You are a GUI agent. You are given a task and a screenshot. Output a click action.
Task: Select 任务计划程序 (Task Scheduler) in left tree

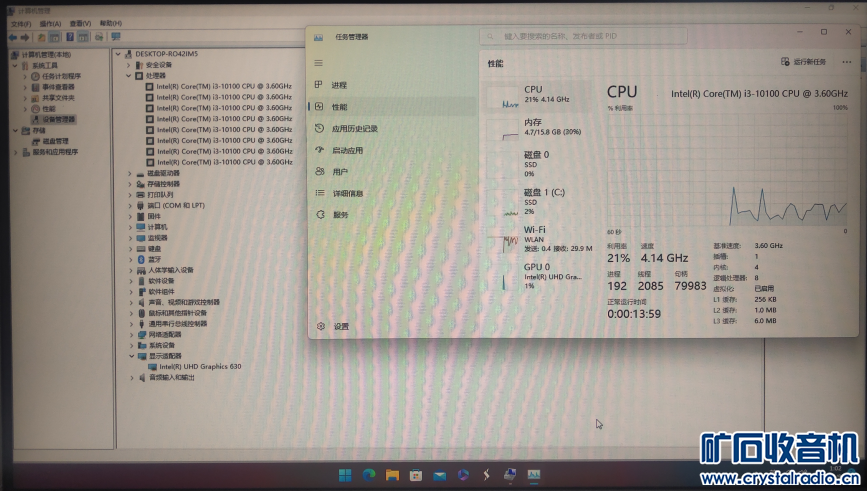tap(61, 76)
